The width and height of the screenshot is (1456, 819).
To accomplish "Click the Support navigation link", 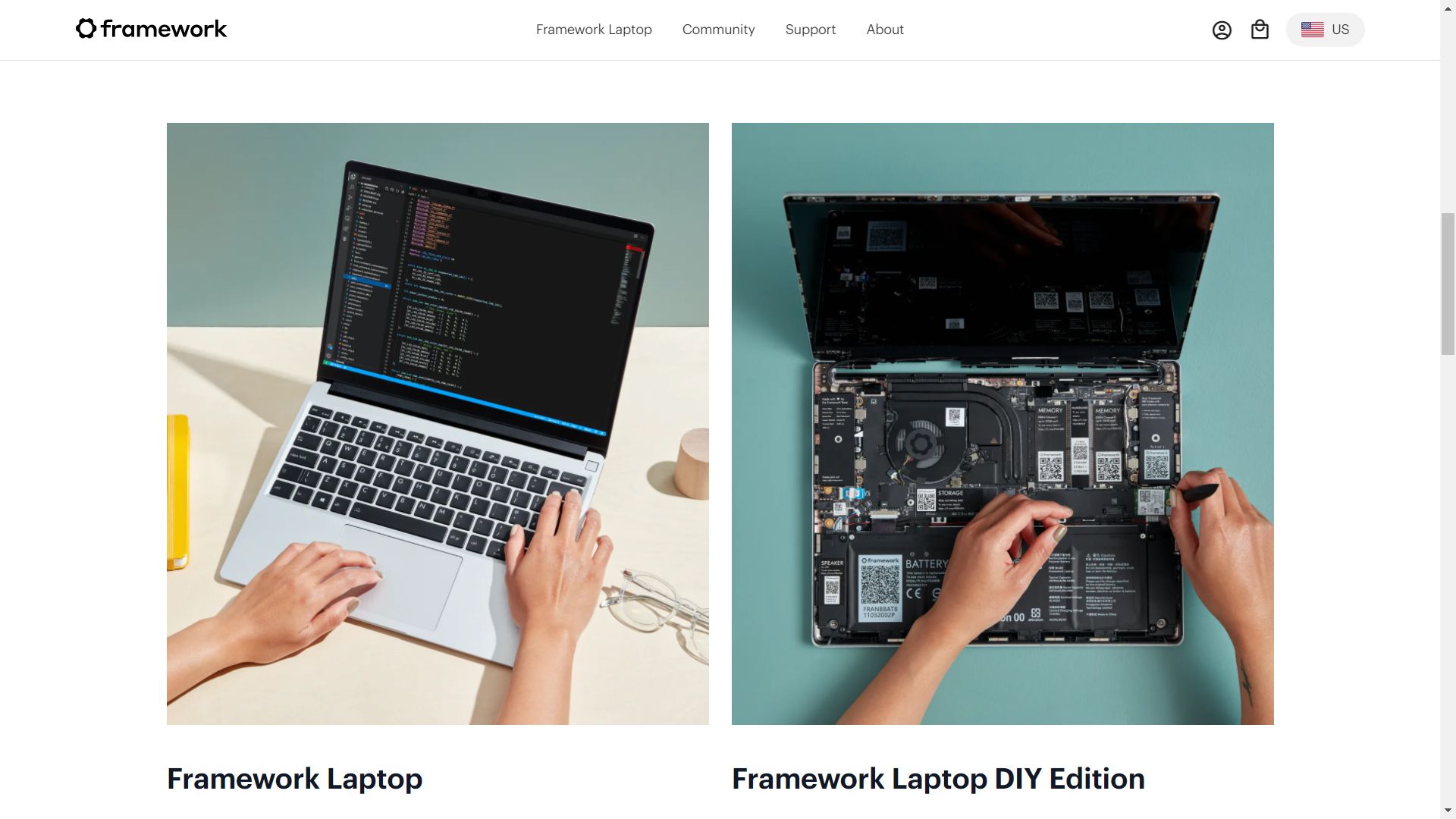I will [x=810, y=29].
